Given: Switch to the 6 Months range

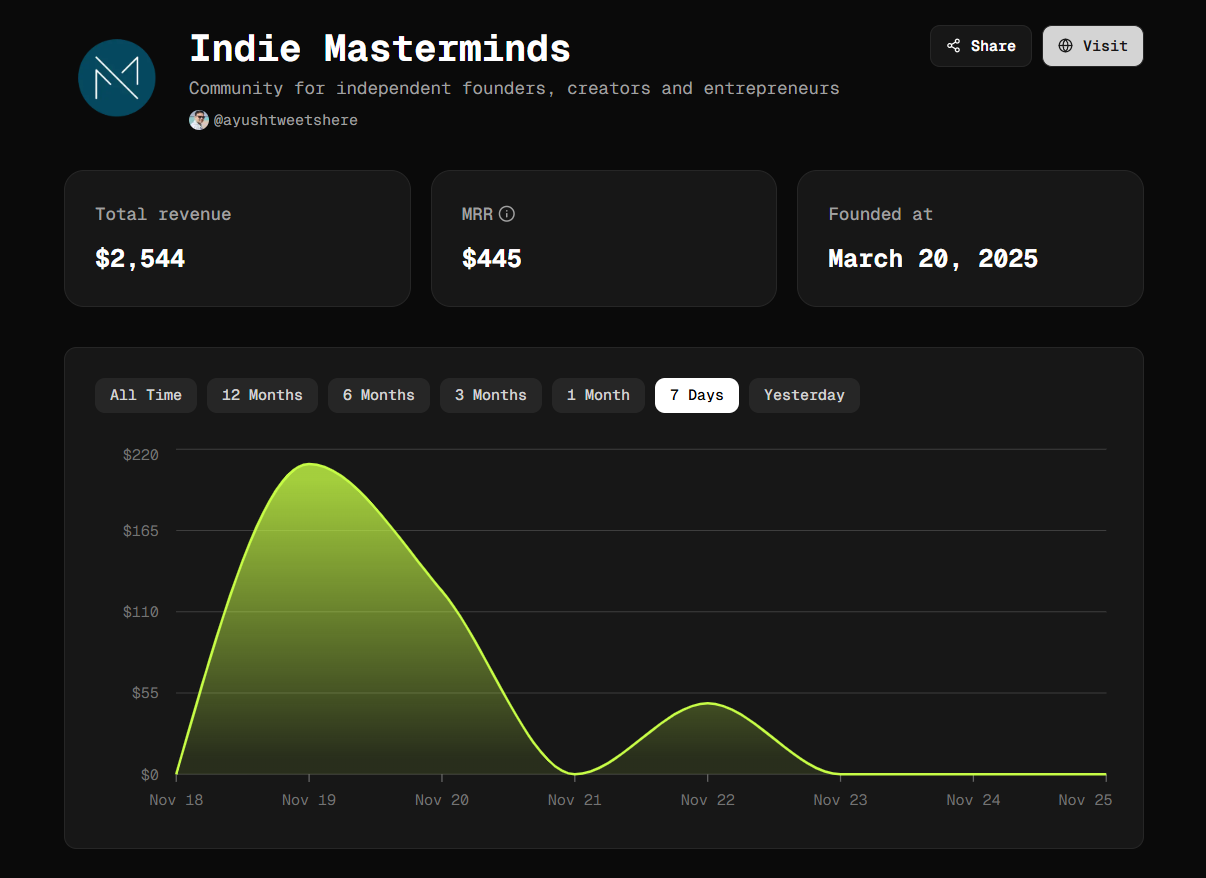Looking at the screenshot, I should click(379, 395).
